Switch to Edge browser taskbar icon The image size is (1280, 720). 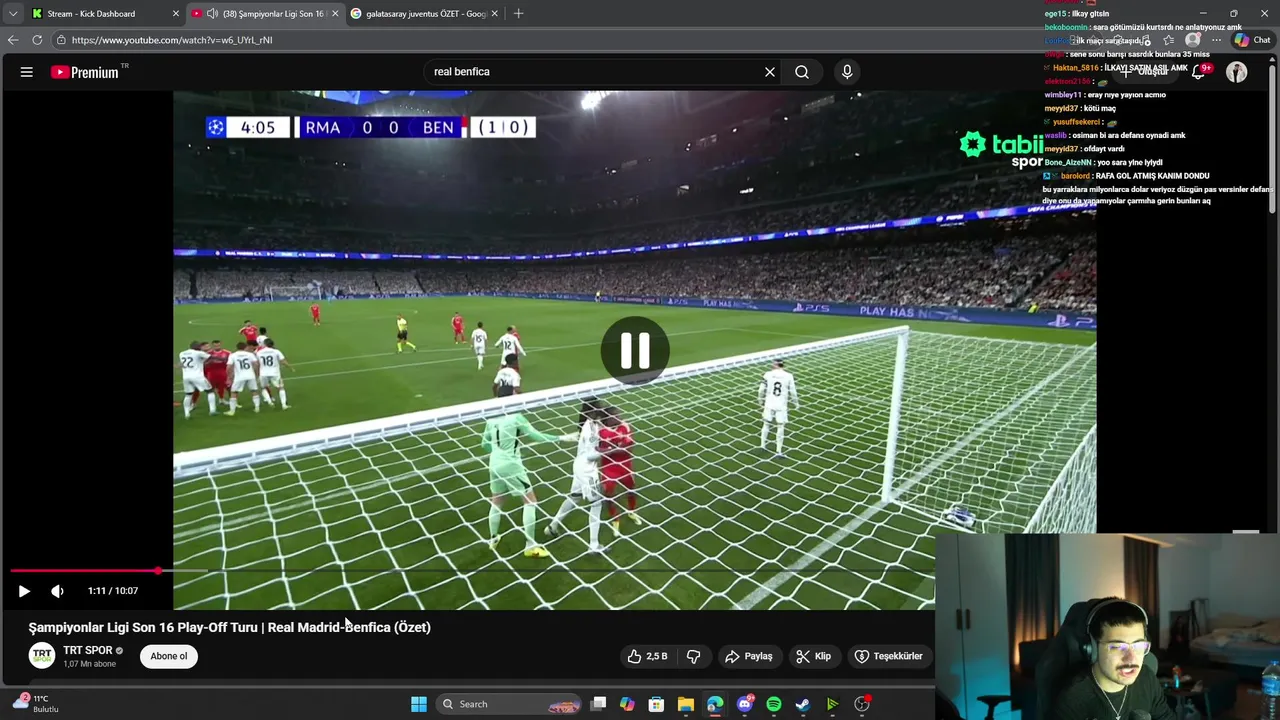[715, 704]
